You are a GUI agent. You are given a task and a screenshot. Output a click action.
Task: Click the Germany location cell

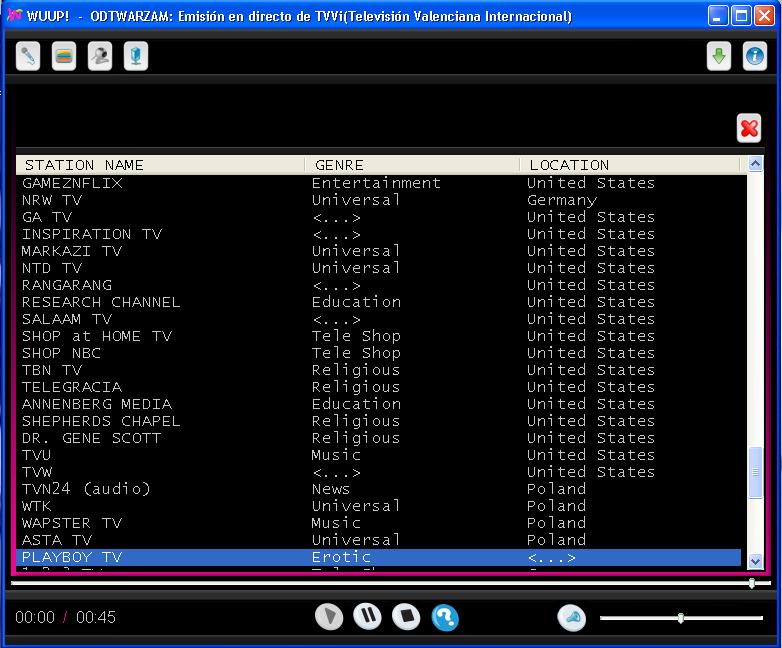click(562, 200)
